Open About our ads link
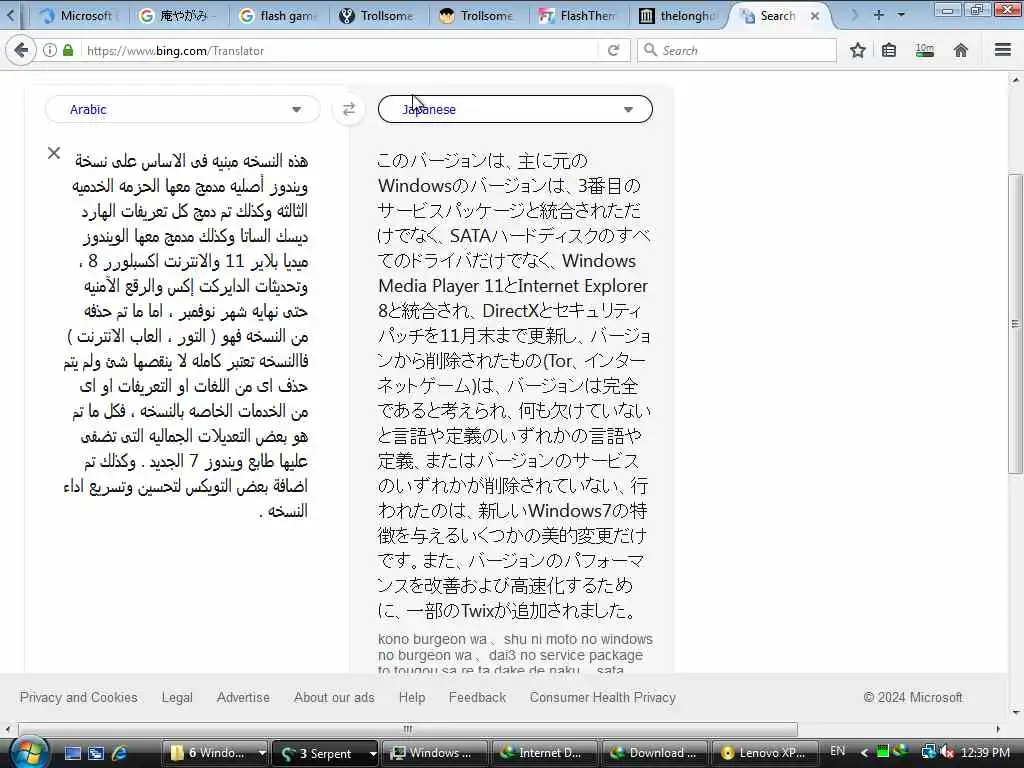Viewport: 1024px width, 768px height. [x=334, y=697]
